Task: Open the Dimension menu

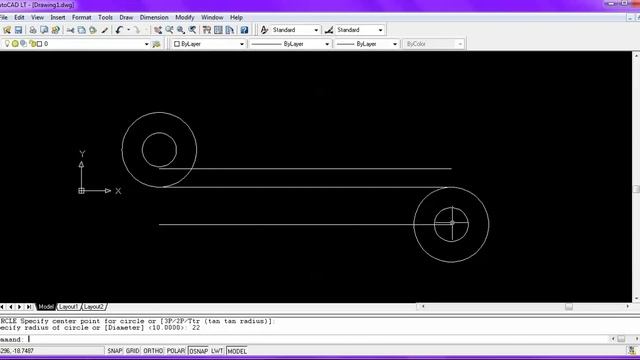Action: click(x=154, y=18)
